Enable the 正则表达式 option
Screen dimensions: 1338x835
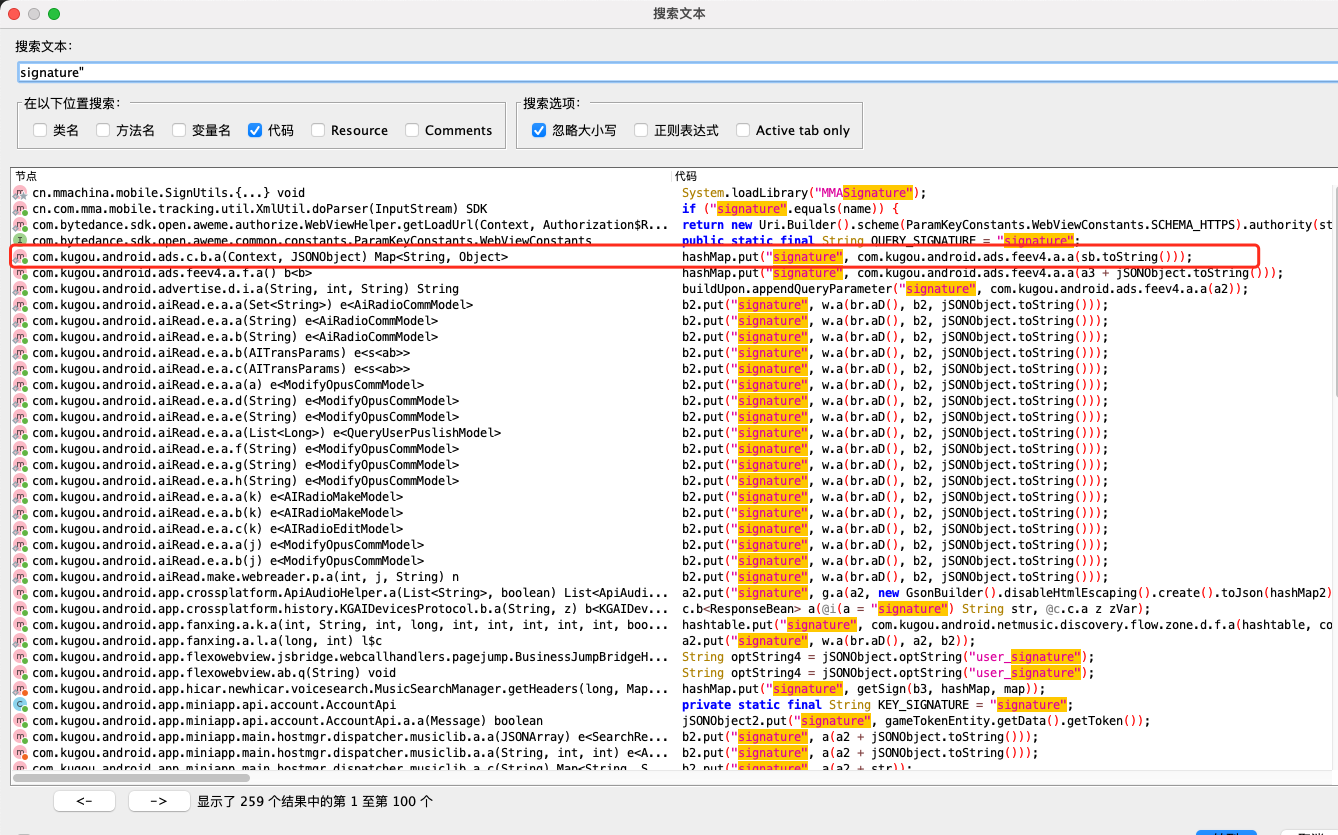point(641,130)
